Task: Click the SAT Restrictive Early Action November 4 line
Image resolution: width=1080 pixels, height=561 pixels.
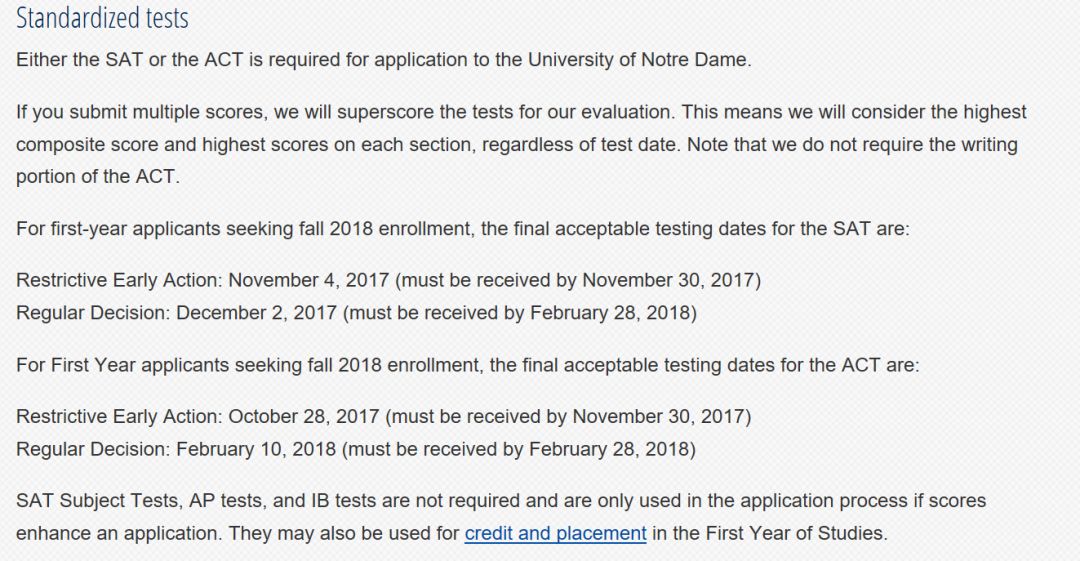Action: click(388, 280)
